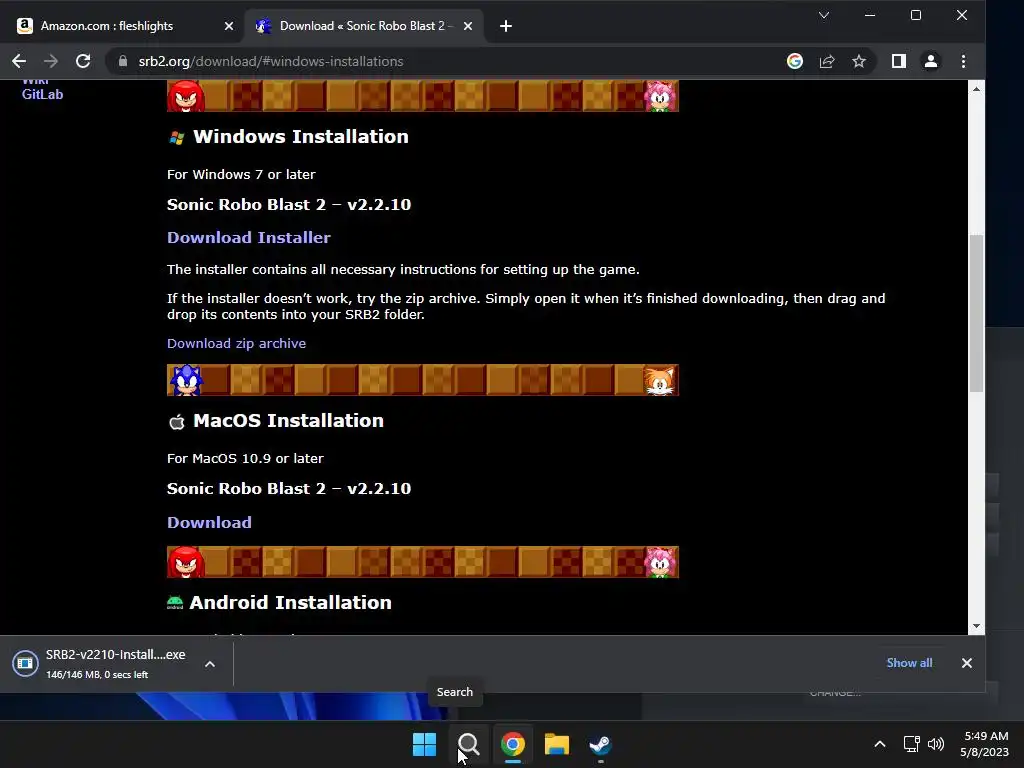Open the Chrome profile icon
1024x768 pixels.
[931, 61]
